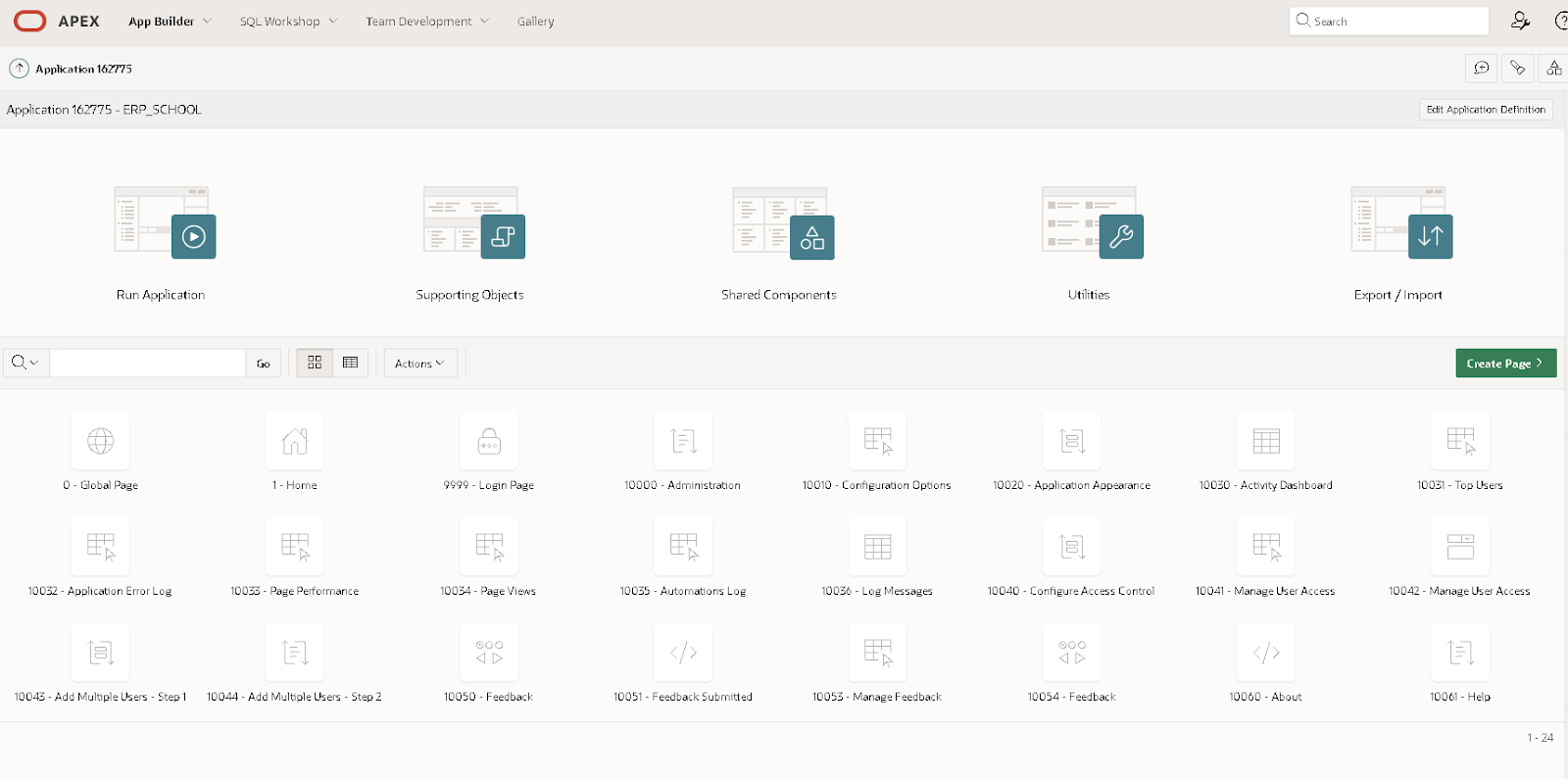Open the search column selector dropdown
This screenshot has height=779, width=1568.
tap(24, 363)
